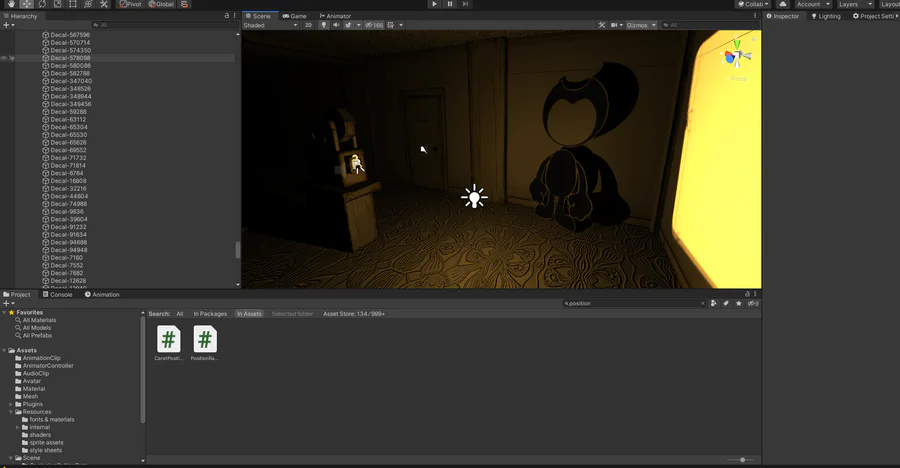Select the Scale tool
The image size is (900, 468).
click(57, 4)
